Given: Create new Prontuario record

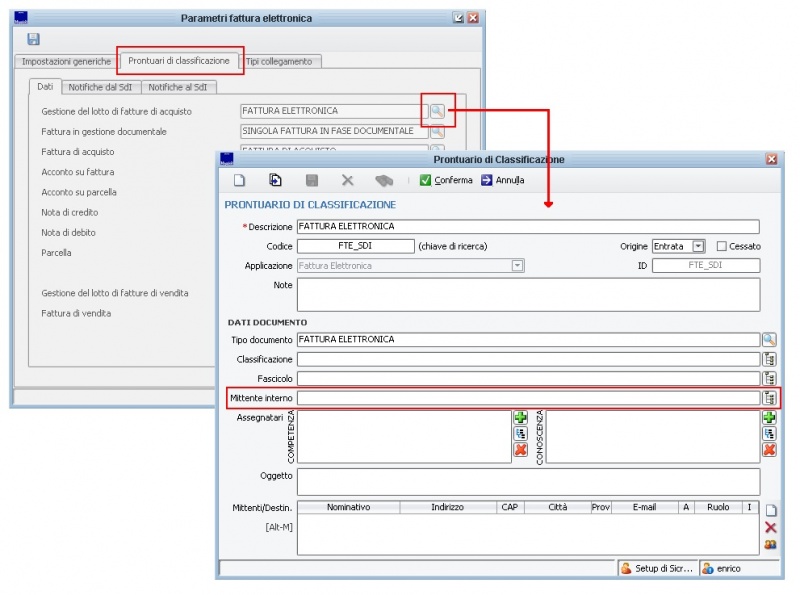Looking at the screenshot, I should [239, 180].
